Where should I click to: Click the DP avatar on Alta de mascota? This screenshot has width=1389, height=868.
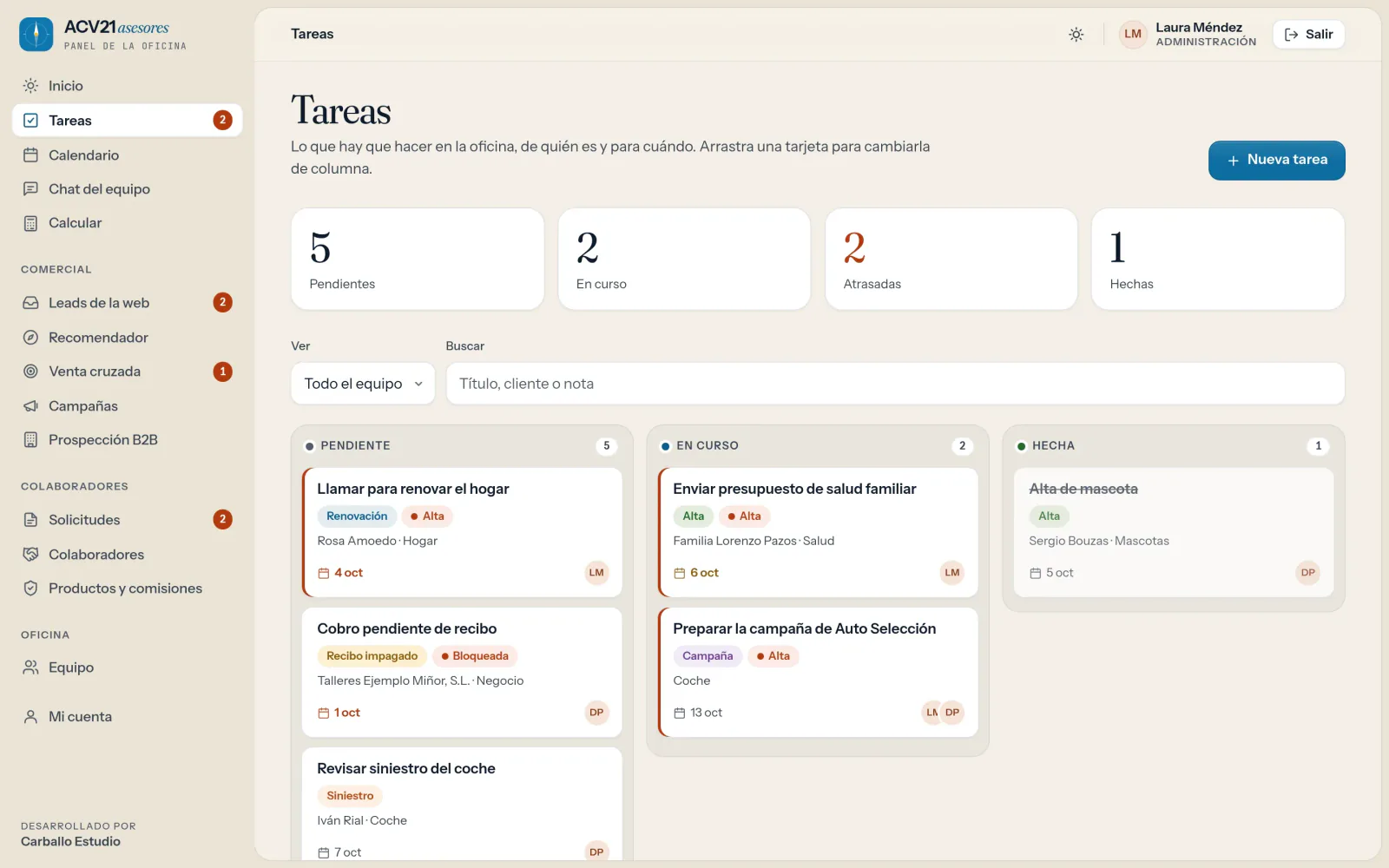point(1307,573)
